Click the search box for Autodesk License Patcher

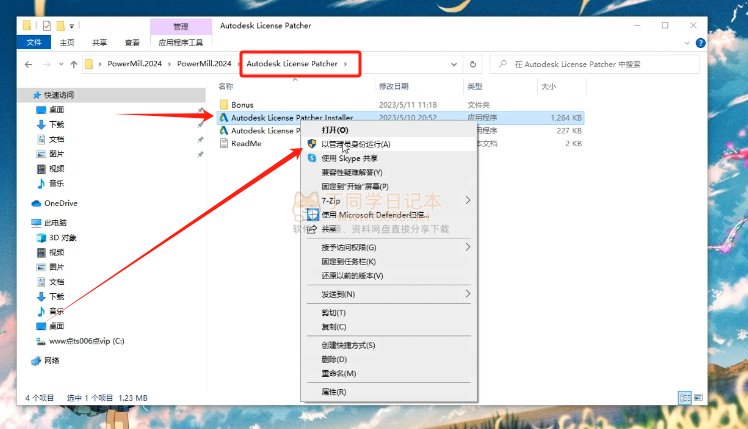(x=595, y=64)
